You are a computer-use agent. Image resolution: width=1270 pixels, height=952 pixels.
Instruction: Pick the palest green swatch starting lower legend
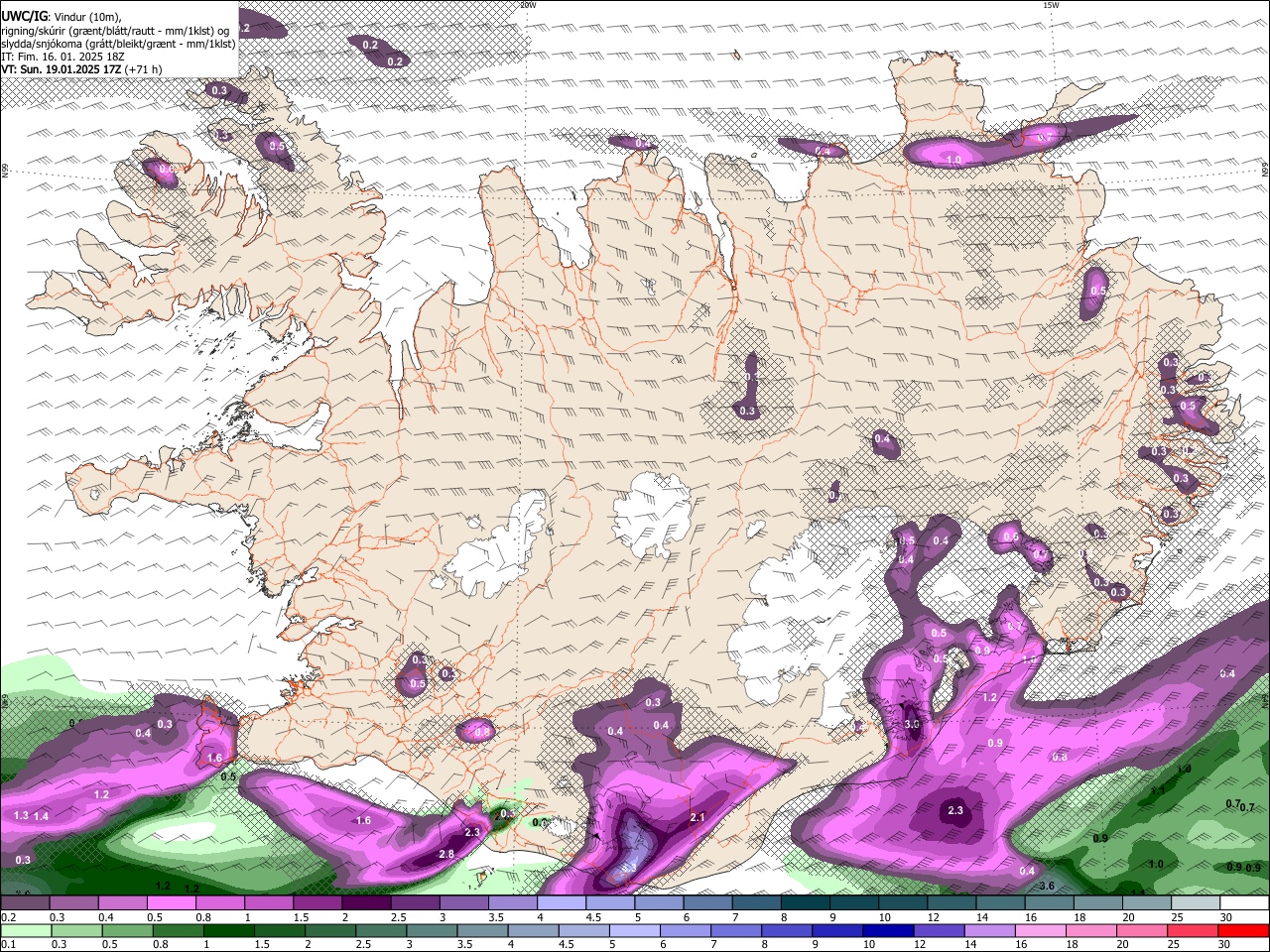pyautogui.click(x=25, y=932)
